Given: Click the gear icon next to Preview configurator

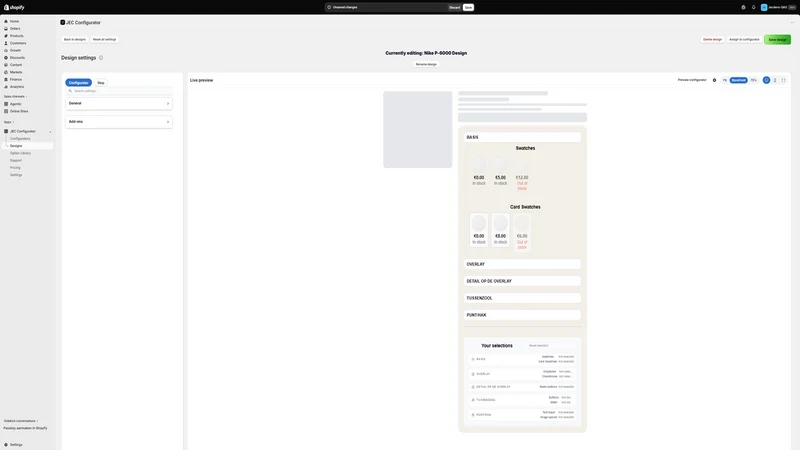Looking at the screenshot, I should click(714, 80).
